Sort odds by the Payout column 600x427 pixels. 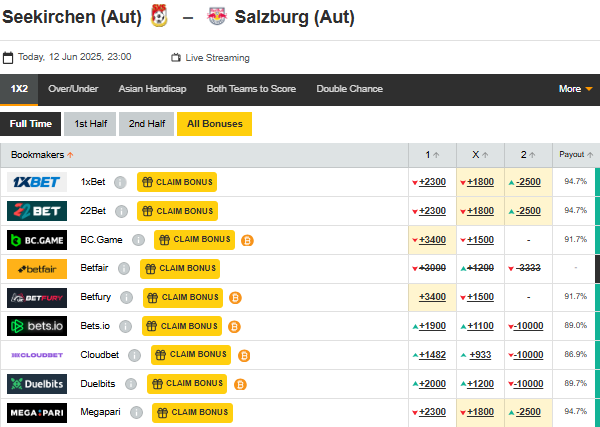(577, 155)
